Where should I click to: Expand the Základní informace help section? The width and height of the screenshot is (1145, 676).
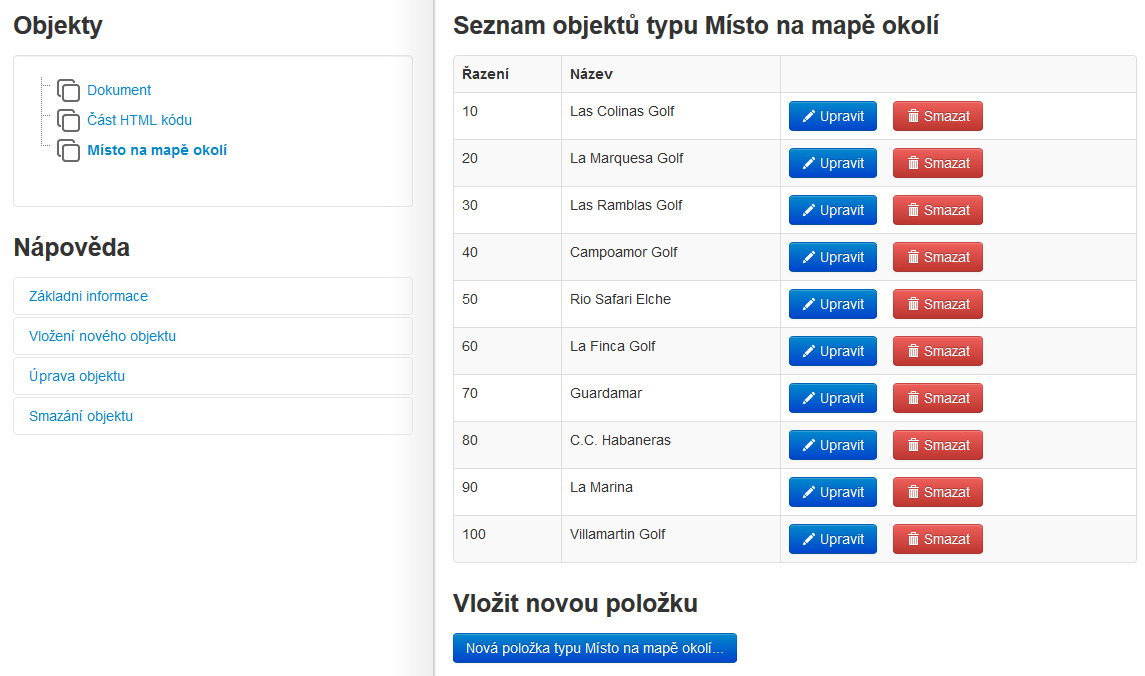coord(88,296)
